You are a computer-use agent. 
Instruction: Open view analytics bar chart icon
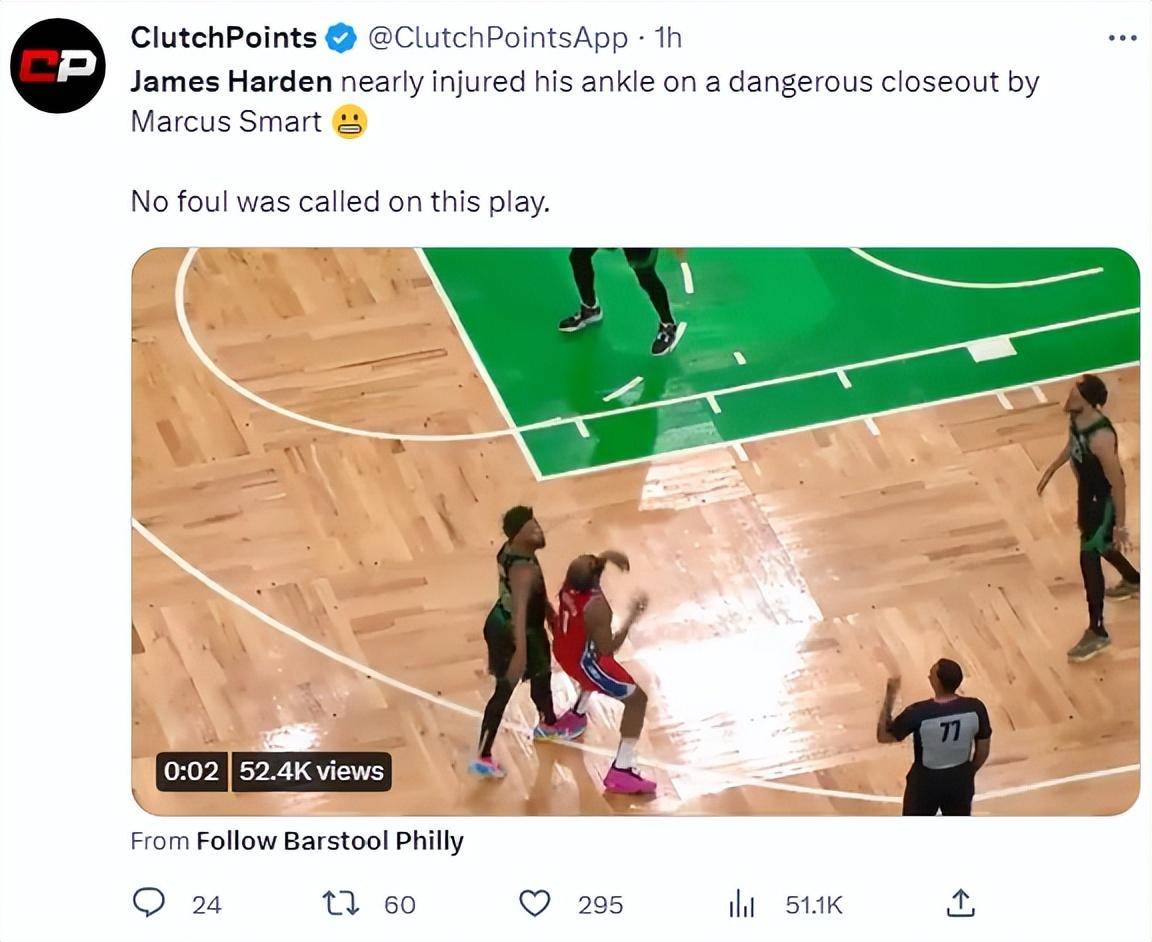point(741,903)
